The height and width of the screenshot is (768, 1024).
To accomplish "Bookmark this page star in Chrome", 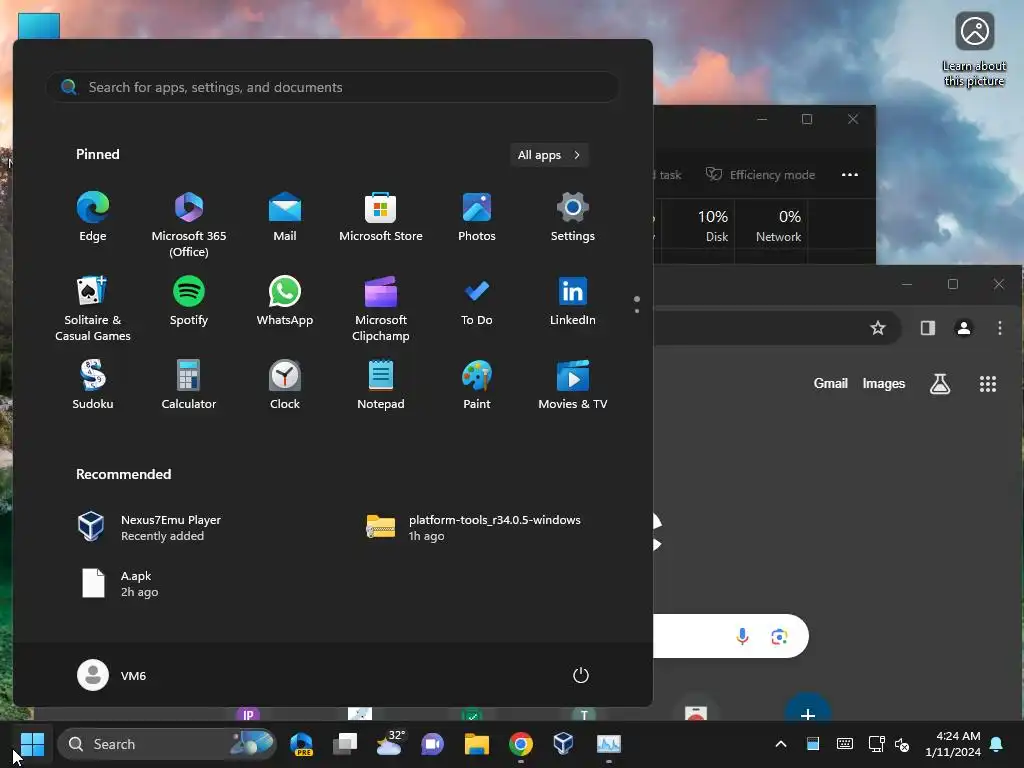I will tap(878, 328).
